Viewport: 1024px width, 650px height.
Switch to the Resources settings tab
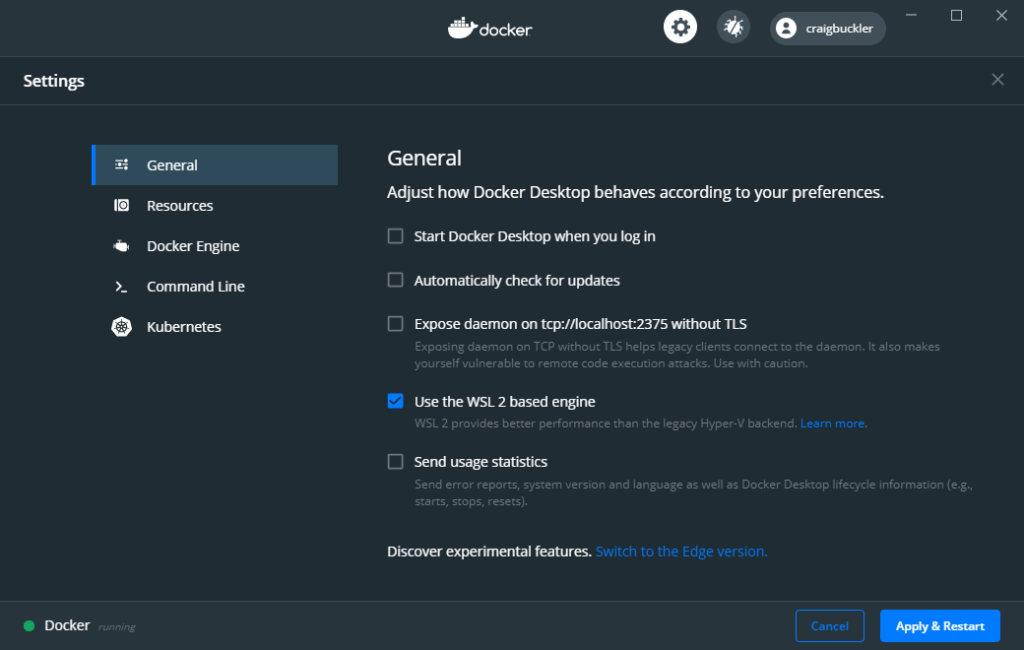click(180, 205)
